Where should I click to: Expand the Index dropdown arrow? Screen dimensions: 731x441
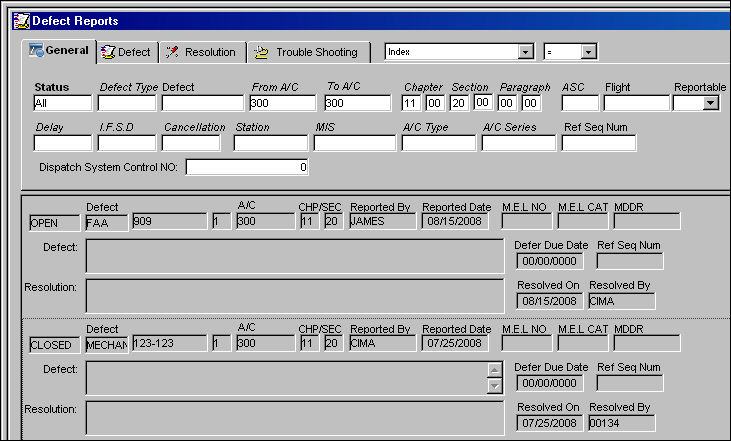(x=525, y=52)
